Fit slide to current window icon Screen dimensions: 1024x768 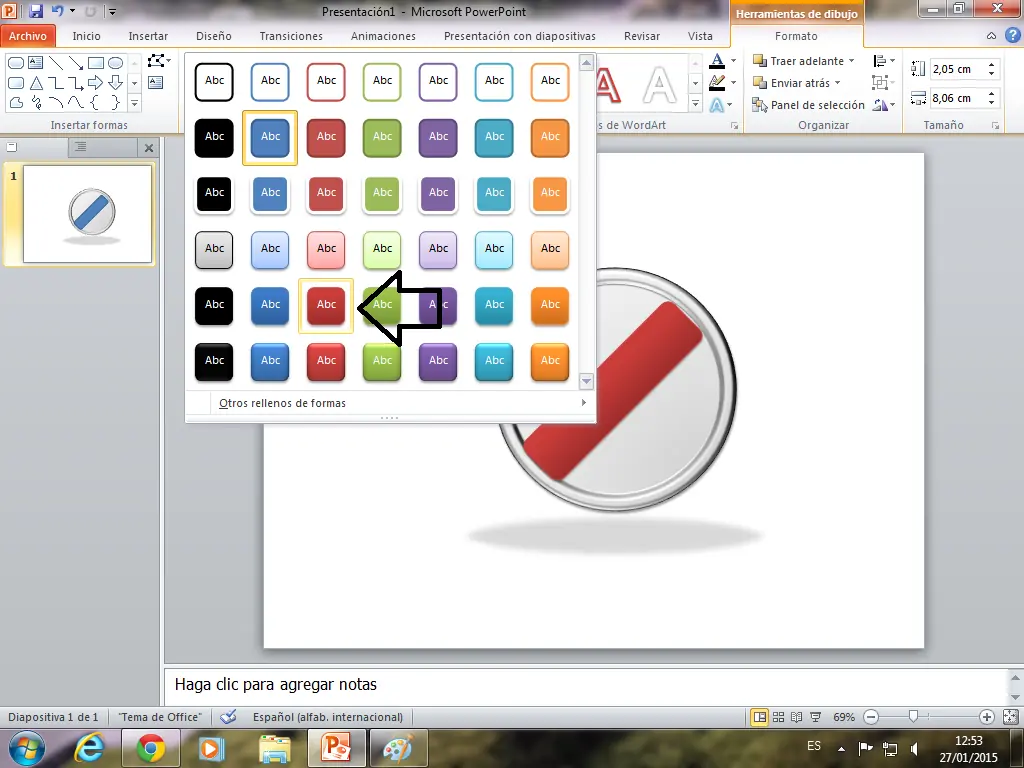tap(1010, 717)
